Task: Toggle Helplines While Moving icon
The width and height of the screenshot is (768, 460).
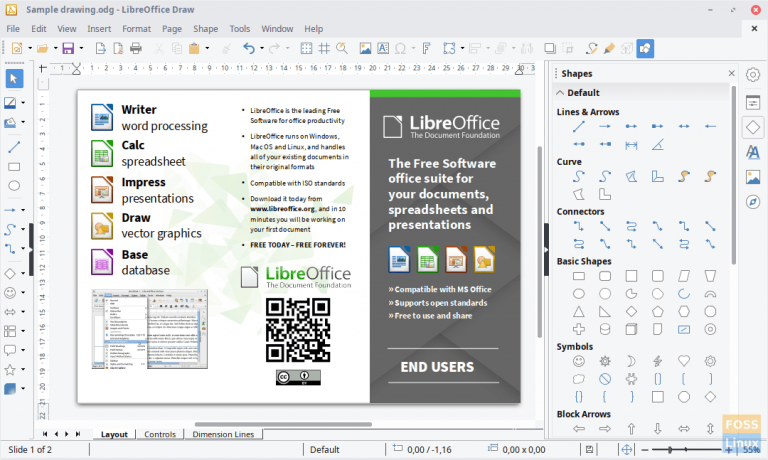Action: [x=324, y=48]
